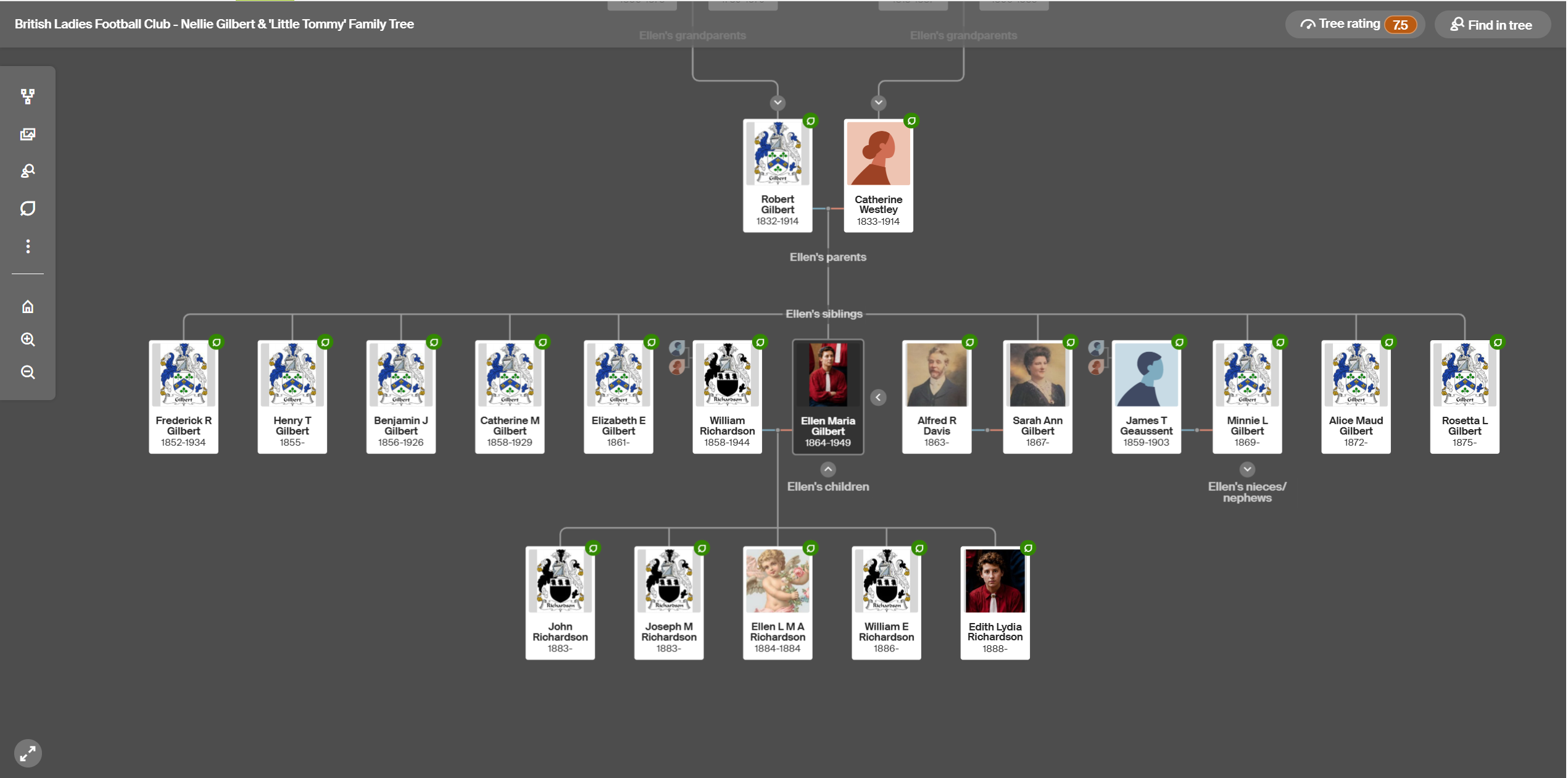Click the person search icon in sidebar

point(28,171)
